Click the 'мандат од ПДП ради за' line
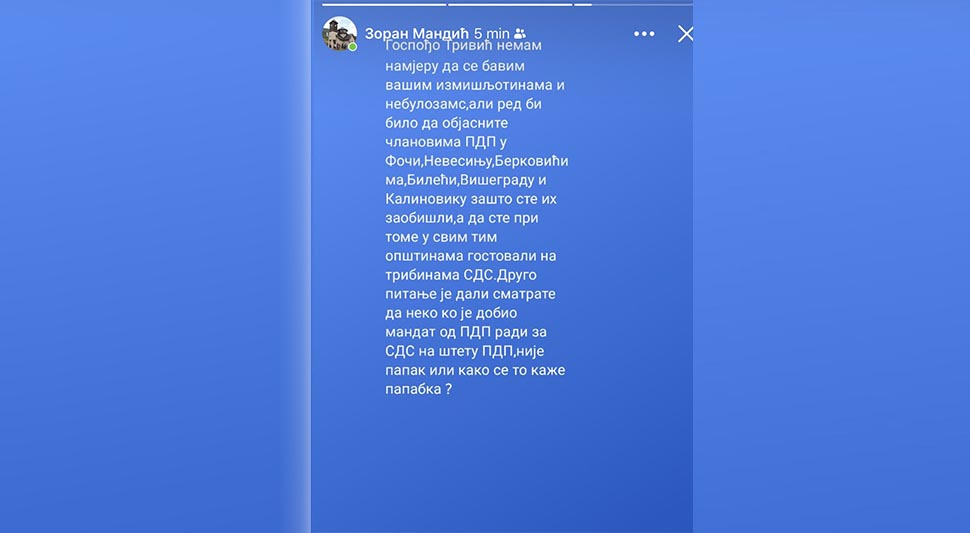Image resolution: width=970 pixels, height=533 pixels. 466,332
